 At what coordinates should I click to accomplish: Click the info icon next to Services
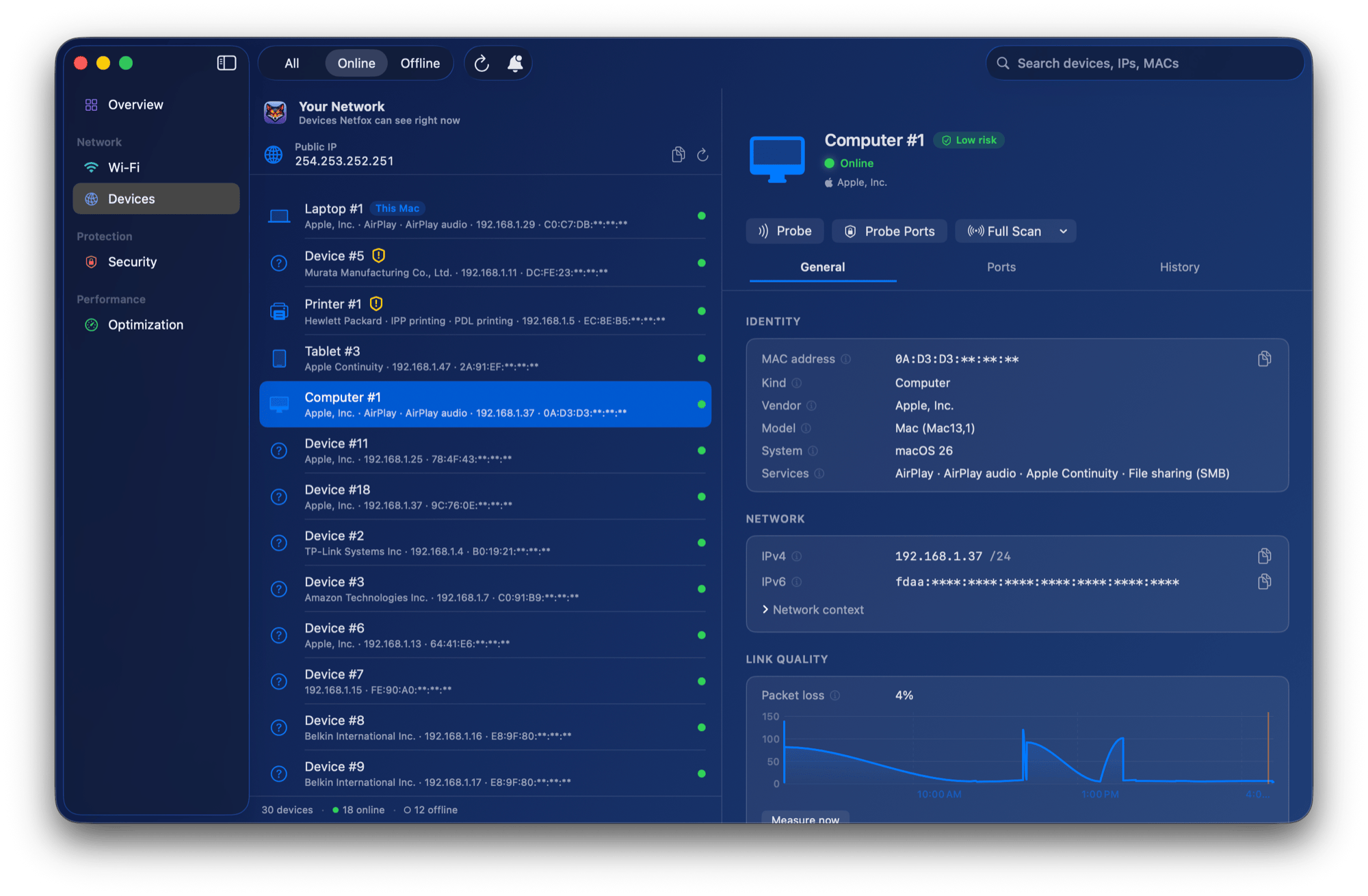[819, 473]
